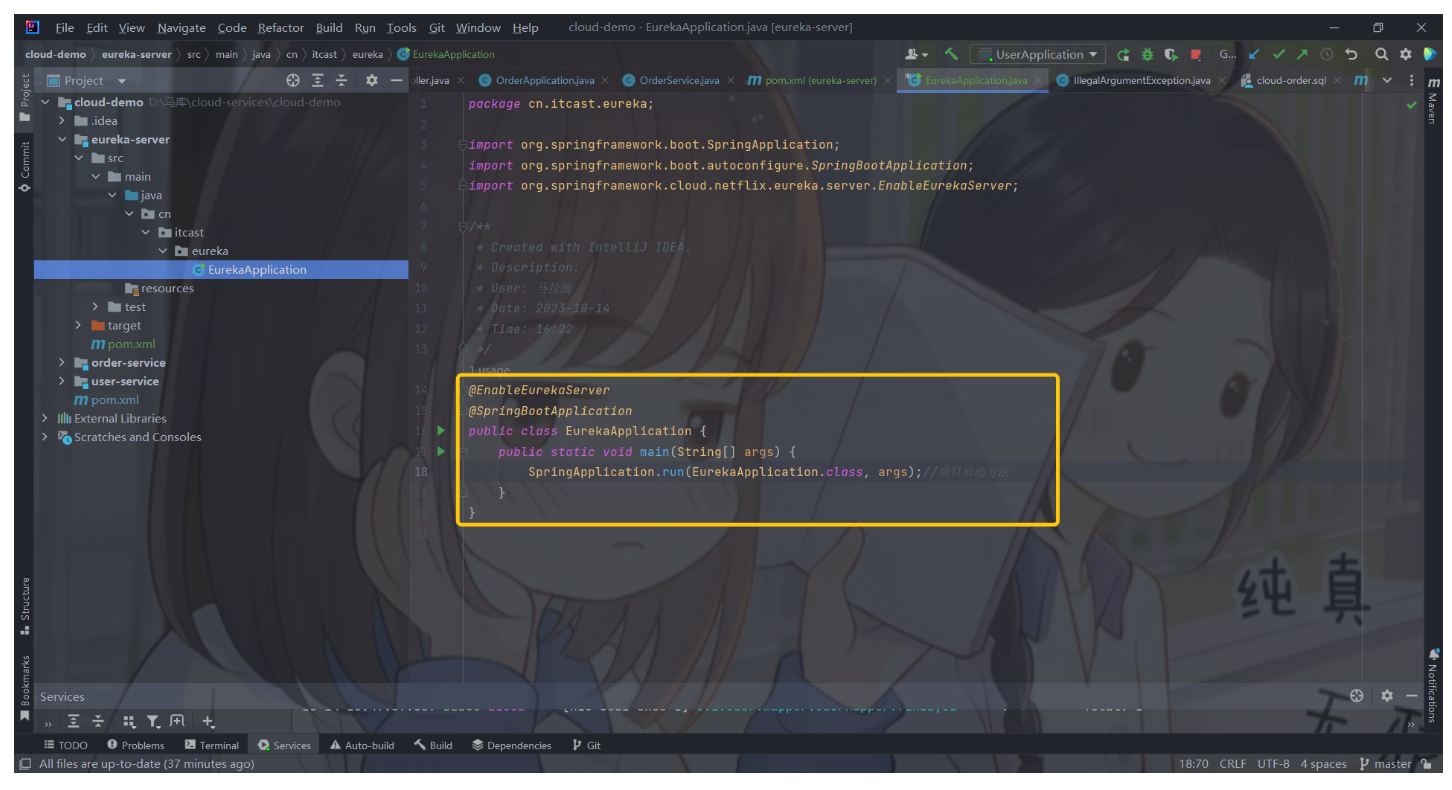Screen dimensions: 1452x790
Task: Collapse all services in the Services toolbar
Action: [x=98, y=721]
